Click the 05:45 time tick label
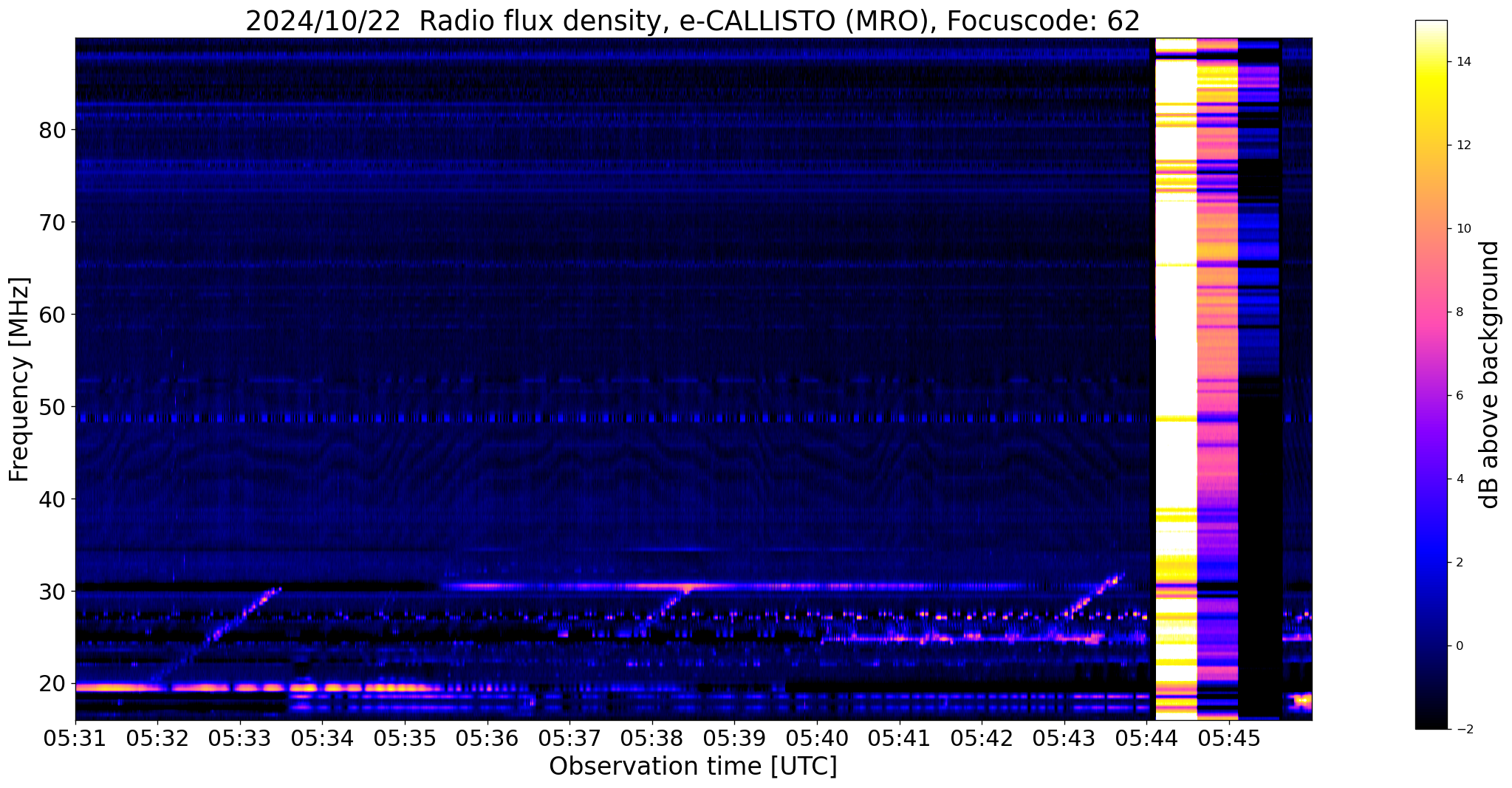This screenshot has width=1512, height=788. [x=1229, y=739]
